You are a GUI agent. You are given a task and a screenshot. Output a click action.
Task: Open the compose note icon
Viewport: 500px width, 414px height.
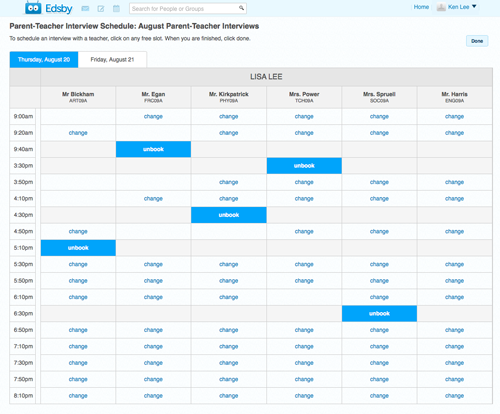(101, 9)
